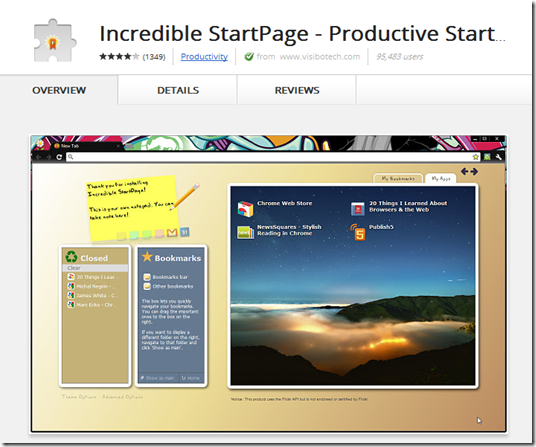
Task: Pick the yellow note color swatch
Action: click(x=121, y=235)
